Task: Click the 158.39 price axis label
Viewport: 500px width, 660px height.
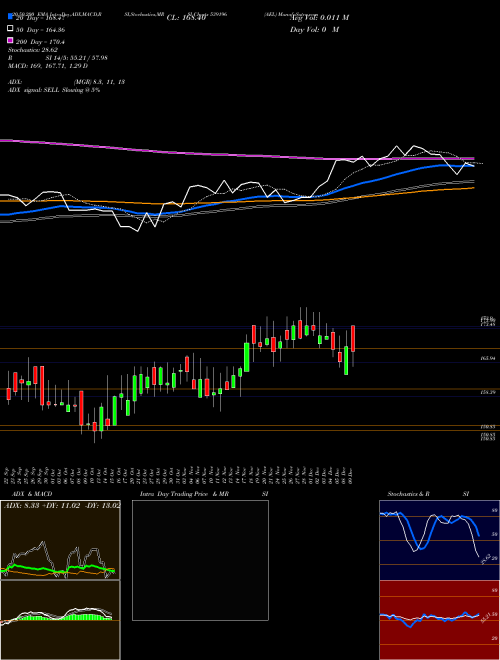Action: pos(487,392)
